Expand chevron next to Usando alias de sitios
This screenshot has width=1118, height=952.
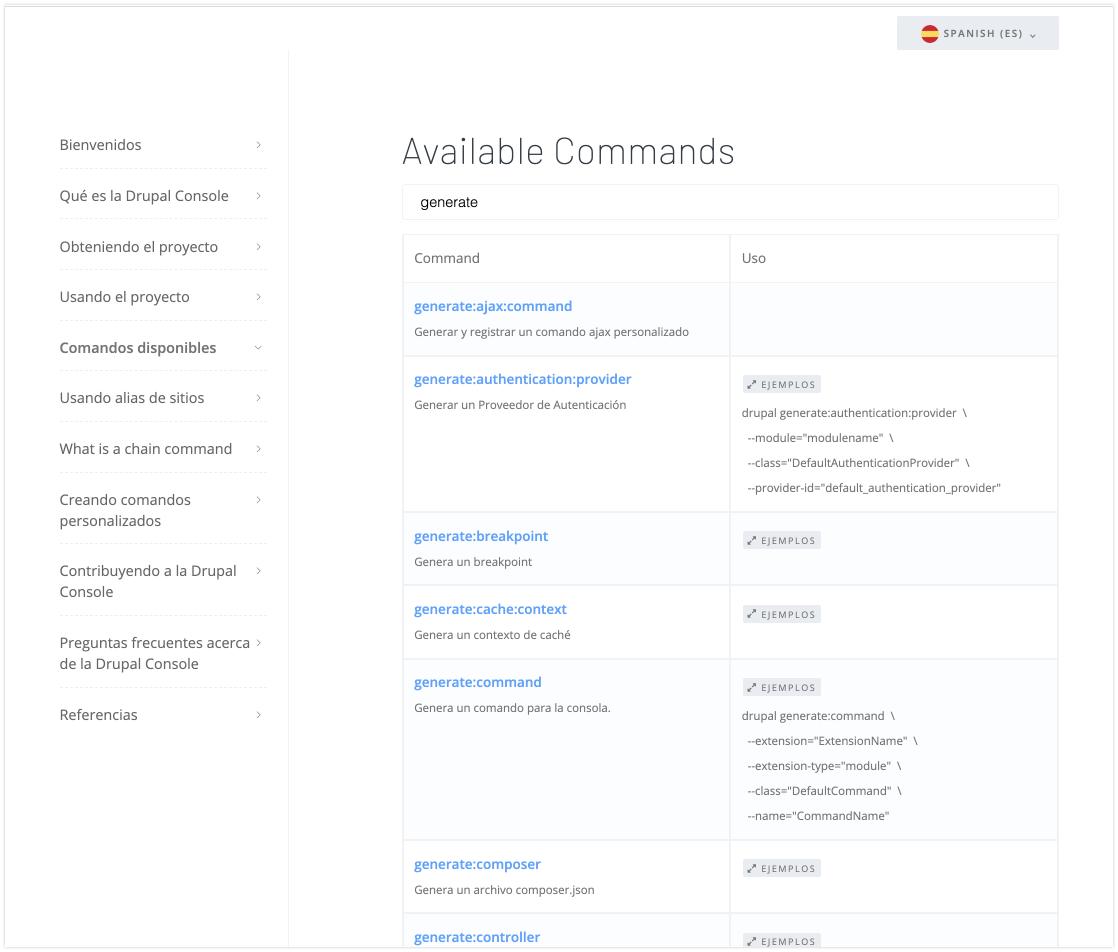(258, 398)
